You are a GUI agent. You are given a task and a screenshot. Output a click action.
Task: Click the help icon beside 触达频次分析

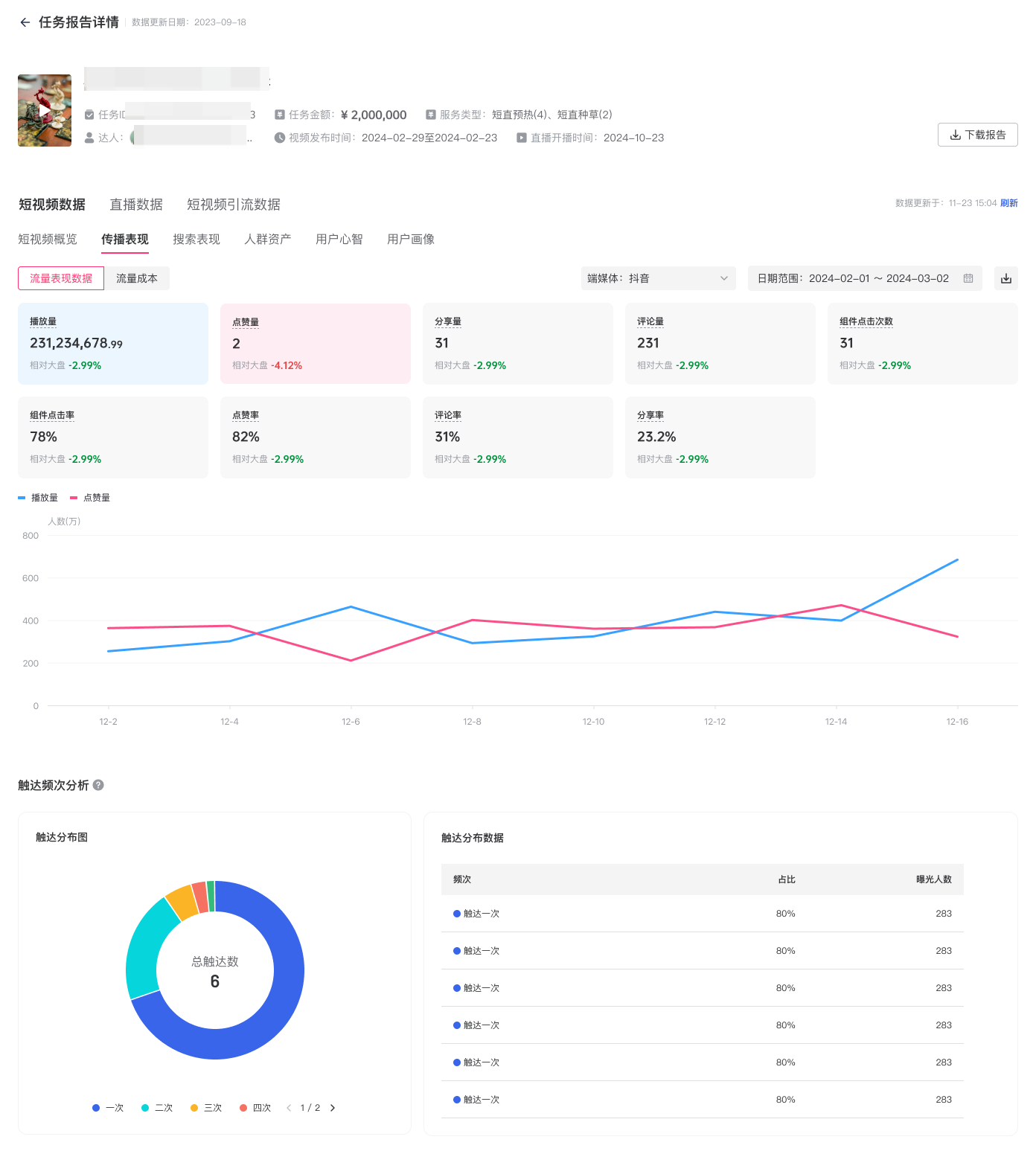click(98, 785)
